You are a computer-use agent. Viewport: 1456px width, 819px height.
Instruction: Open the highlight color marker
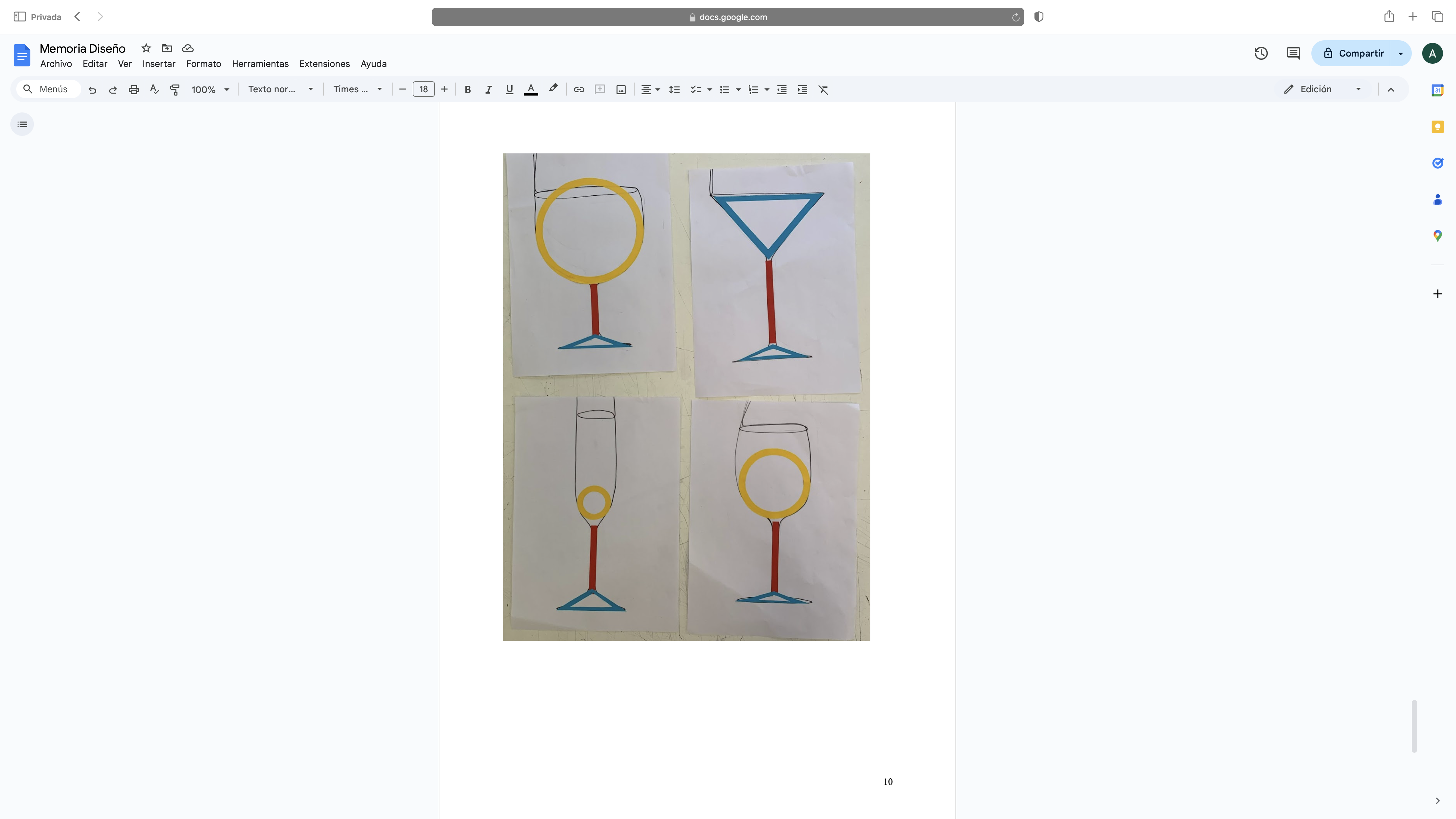pyautogui.click(x=553, y=89)
